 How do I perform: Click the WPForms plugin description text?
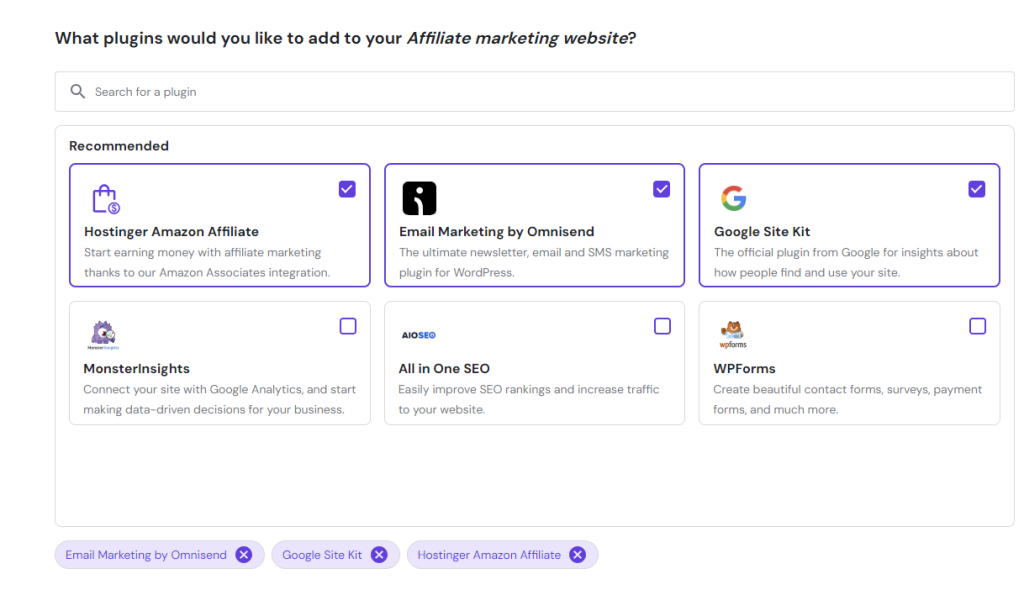coord(847,399)
